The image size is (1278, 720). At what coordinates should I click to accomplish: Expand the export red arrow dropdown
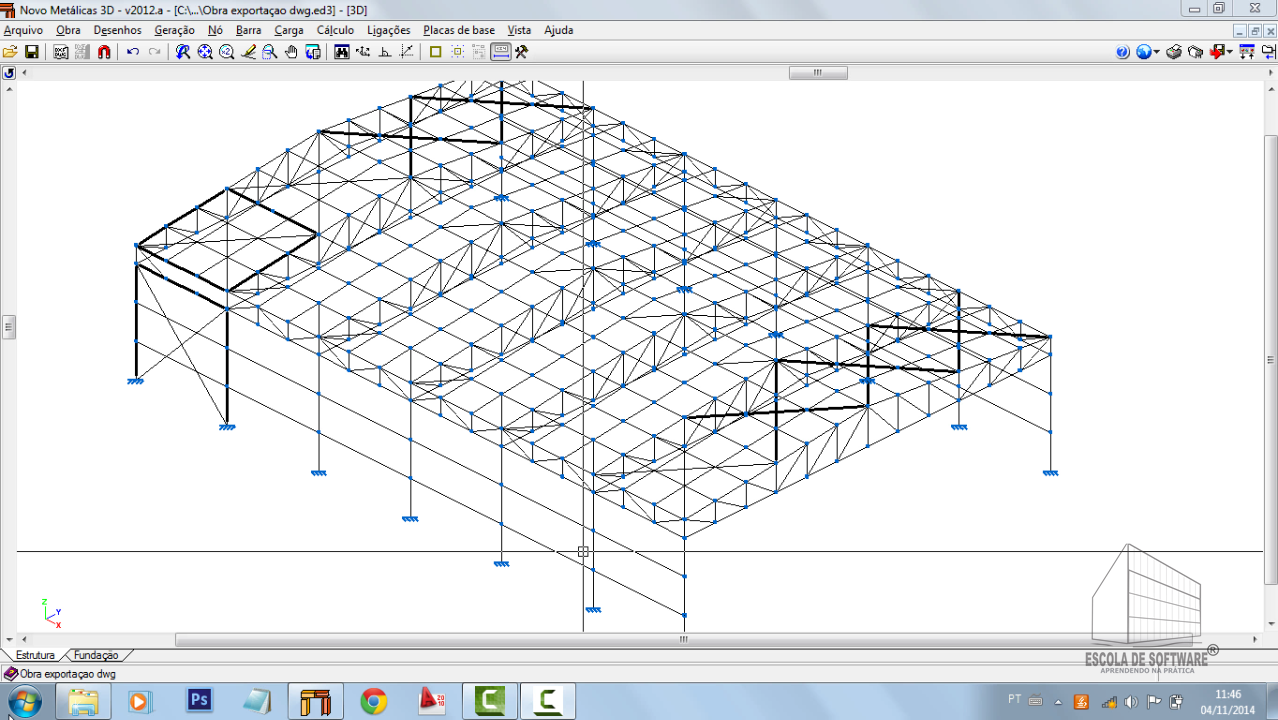tap(1230, 52)
